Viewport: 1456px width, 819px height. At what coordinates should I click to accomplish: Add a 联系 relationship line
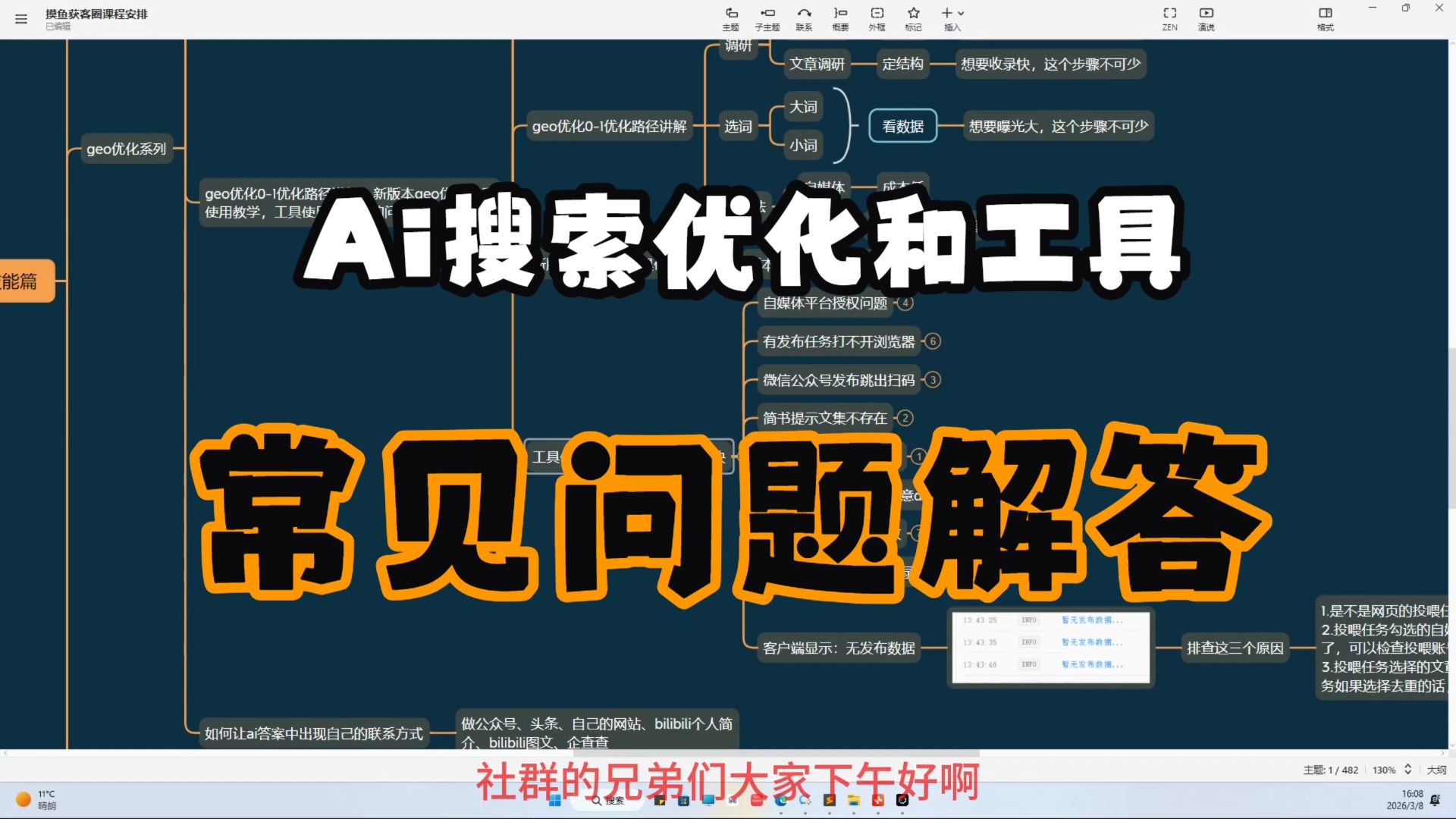point(804,19)
